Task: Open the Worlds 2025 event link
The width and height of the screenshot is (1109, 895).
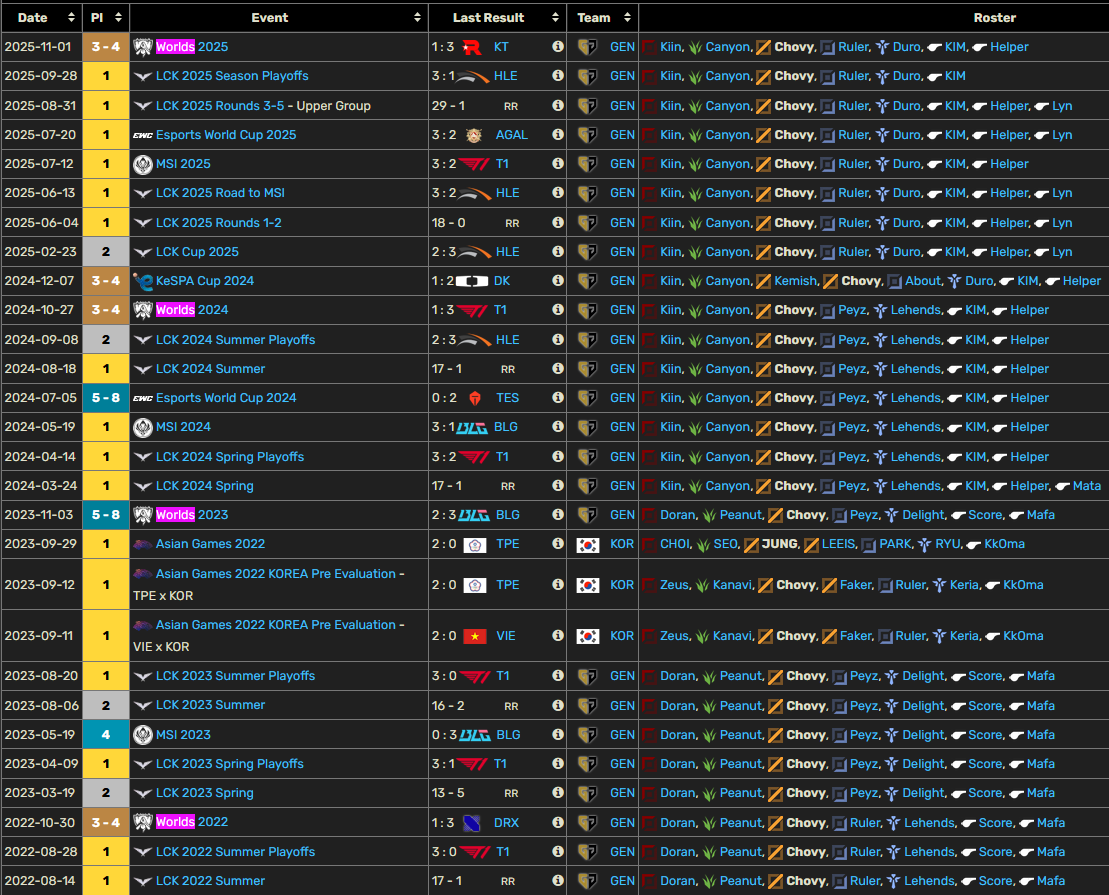Action: pos(192,47)
